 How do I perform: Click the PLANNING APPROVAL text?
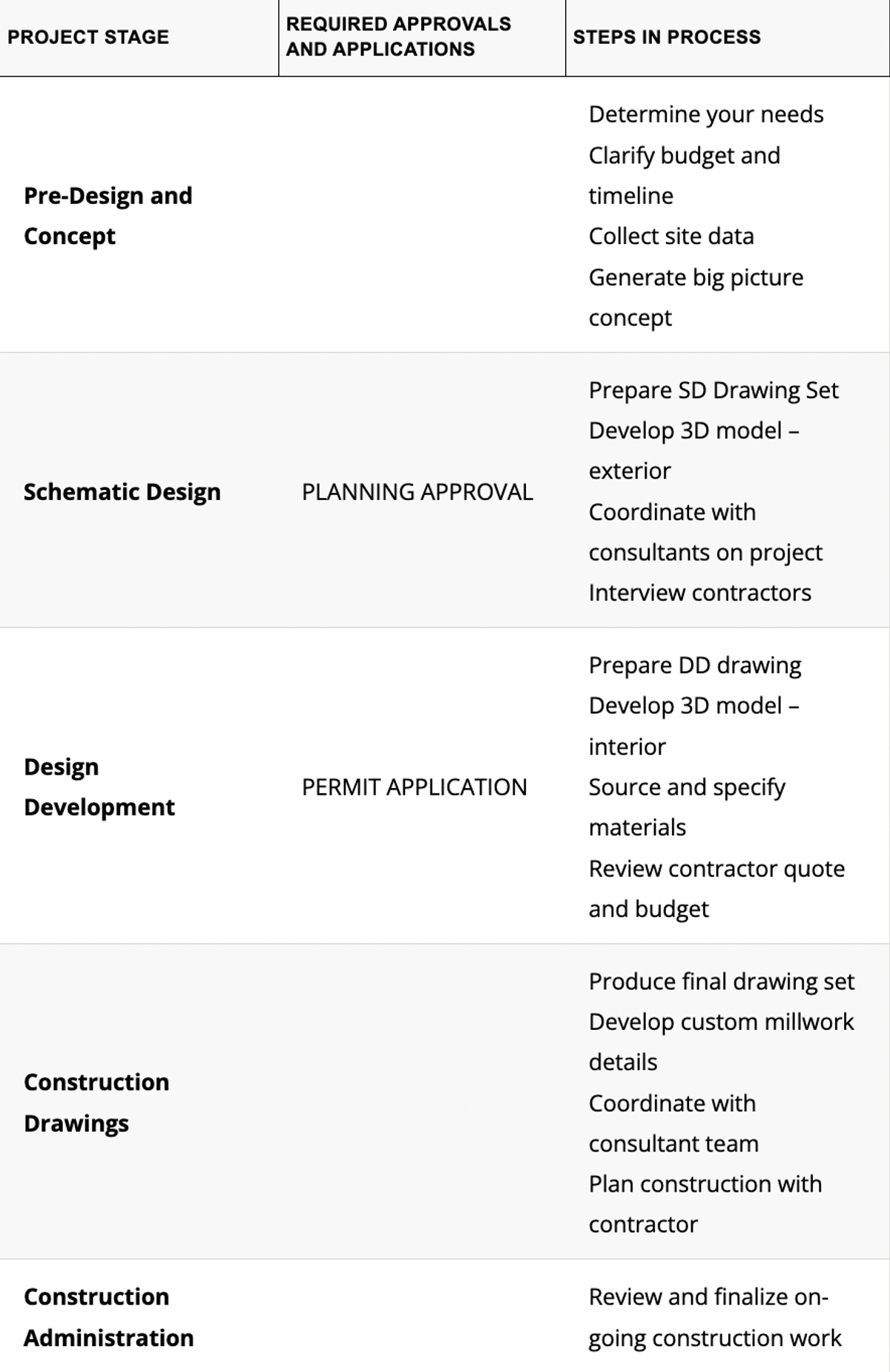click(x=417, y=492)
